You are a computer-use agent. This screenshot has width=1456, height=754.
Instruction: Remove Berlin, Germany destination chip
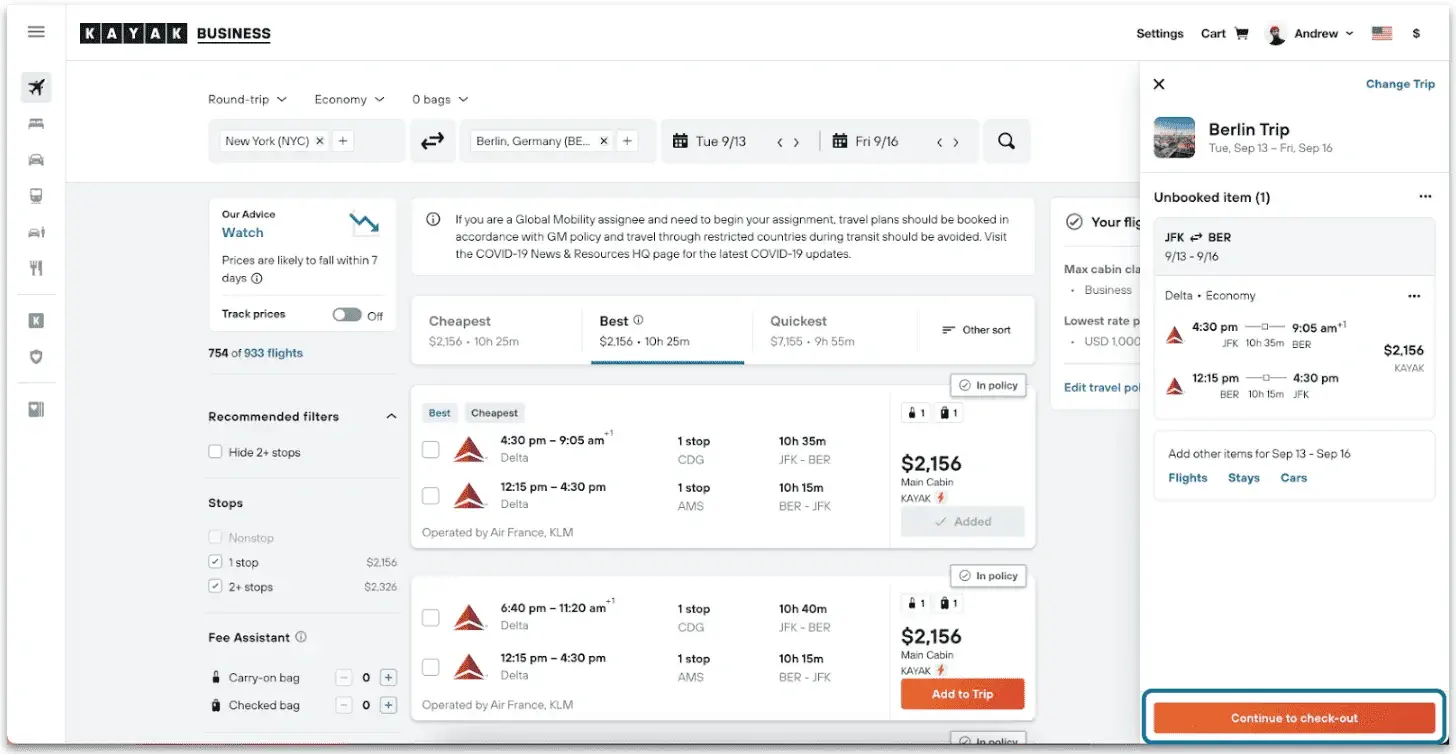coord(604,141)
